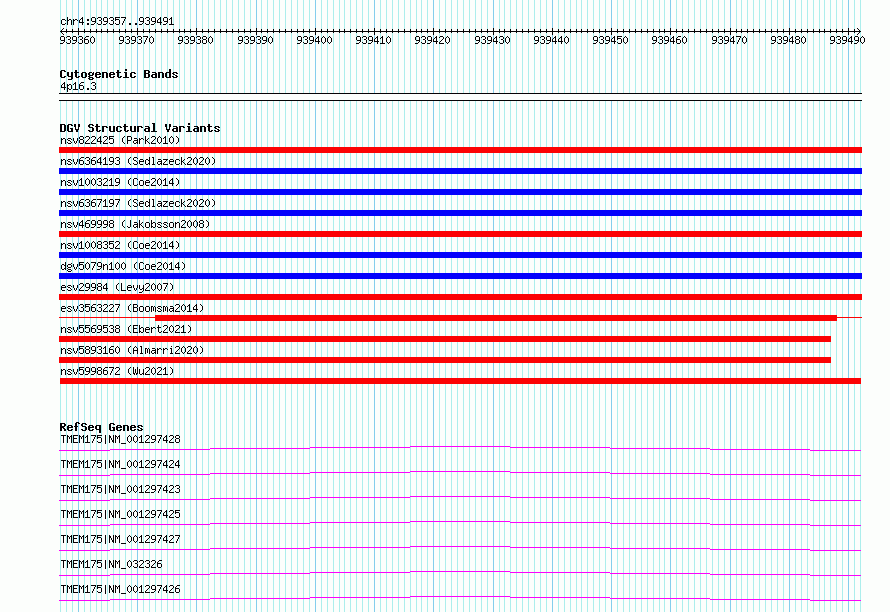
Task: Click the nsv1008352 (Coe2014) label
Action: (120, 245)
